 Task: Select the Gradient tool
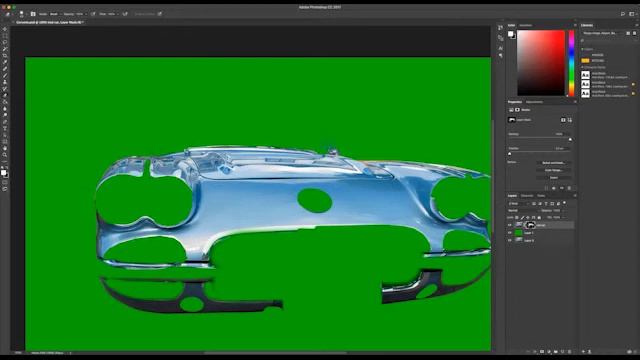click(x=5, y=102)
